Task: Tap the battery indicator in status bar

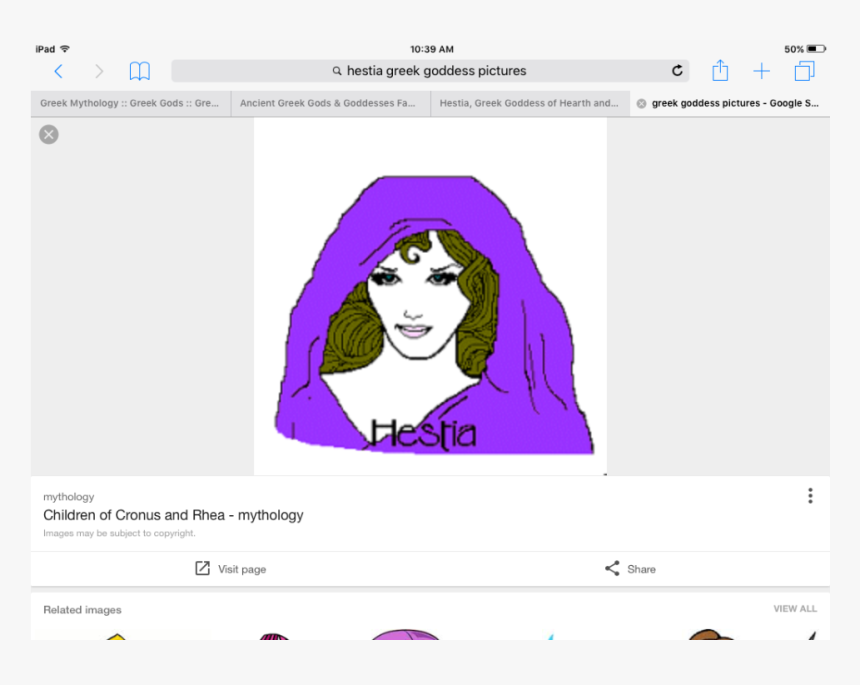Action: (816, 49)
